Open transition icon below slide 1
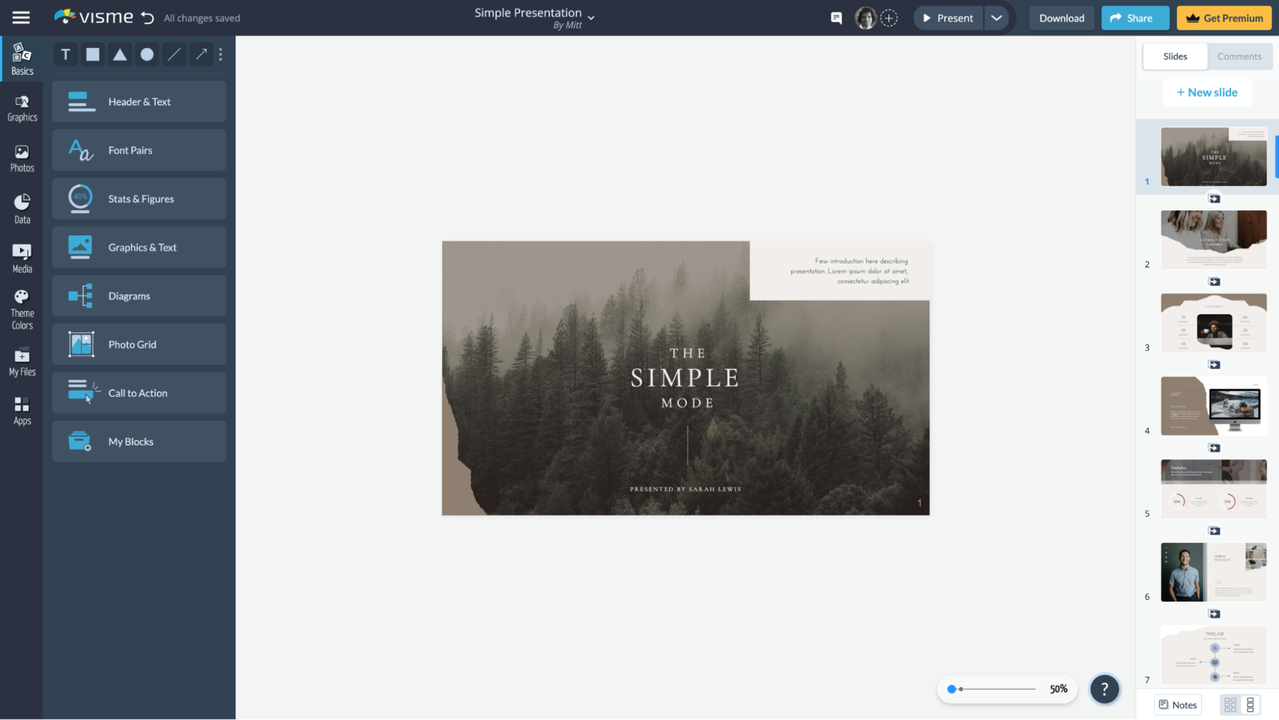Screen dimensions: 1279x720 click(x=1214, y=199)
